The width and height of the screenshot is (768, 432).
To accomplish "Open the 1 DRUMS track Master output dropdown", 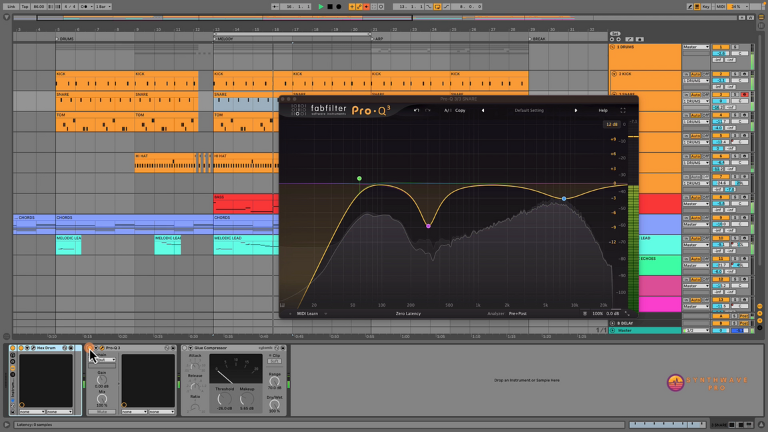I will pos(696,47).
